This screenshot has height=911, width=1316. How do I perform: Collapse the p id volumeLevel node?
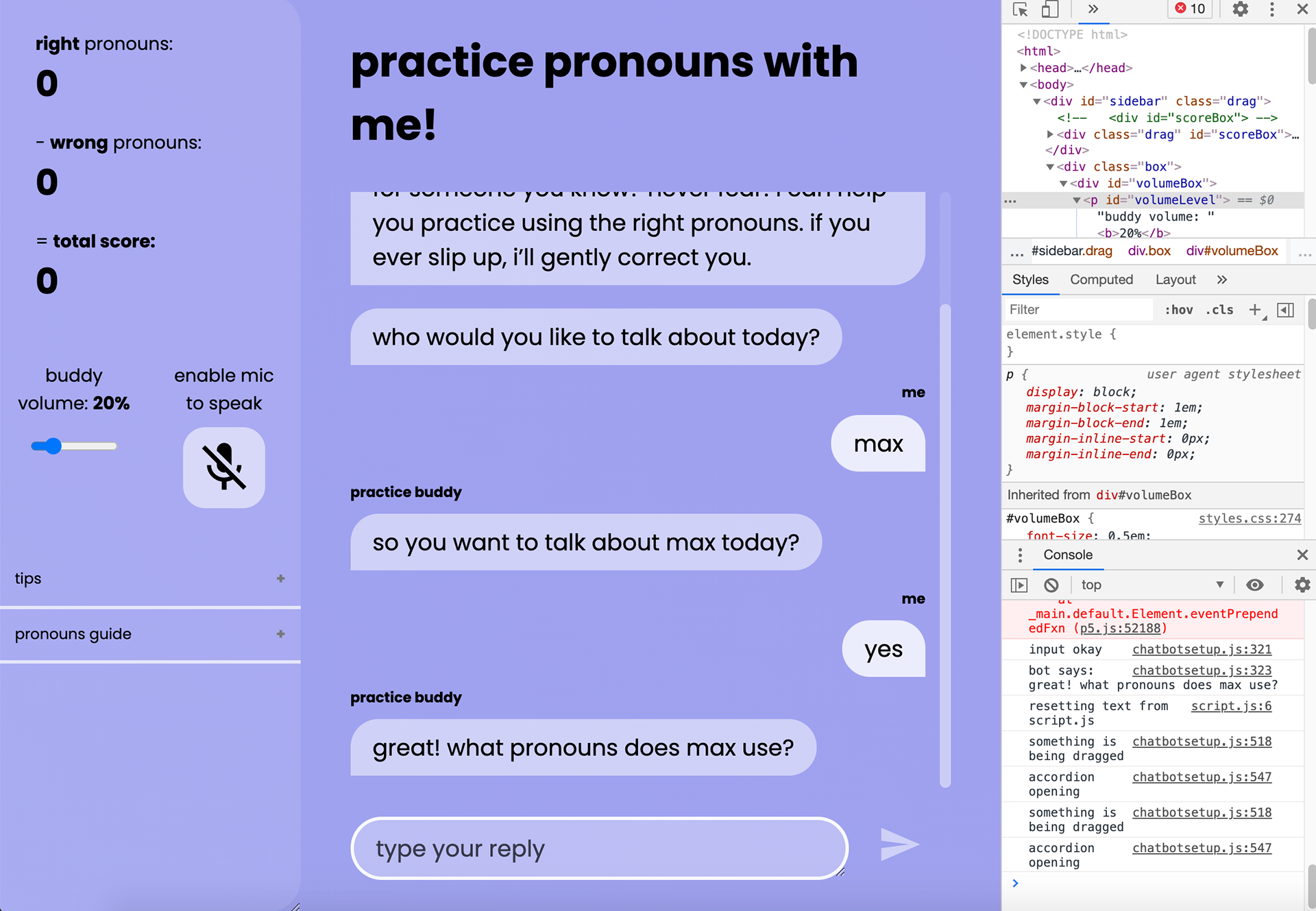(1077, 200)
